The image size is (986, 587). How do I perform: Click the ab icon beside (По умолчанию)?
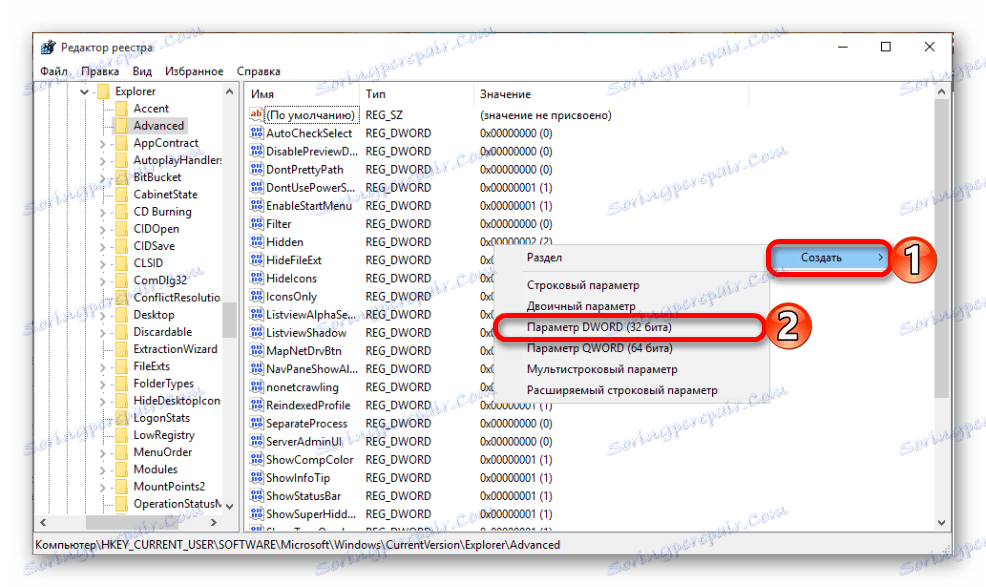click(x=258, y=113)
